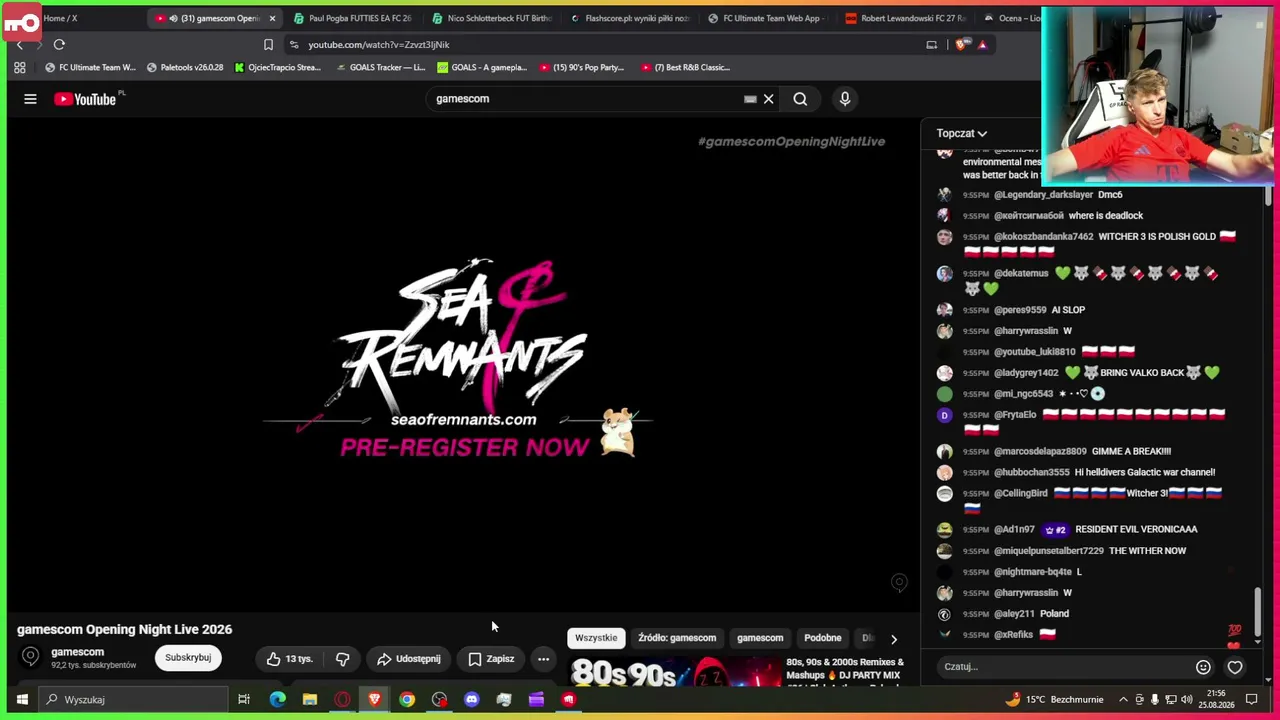Click the gamescom channel name
The width and height of the screenshot is (1280, 720).
click(77, 652)
